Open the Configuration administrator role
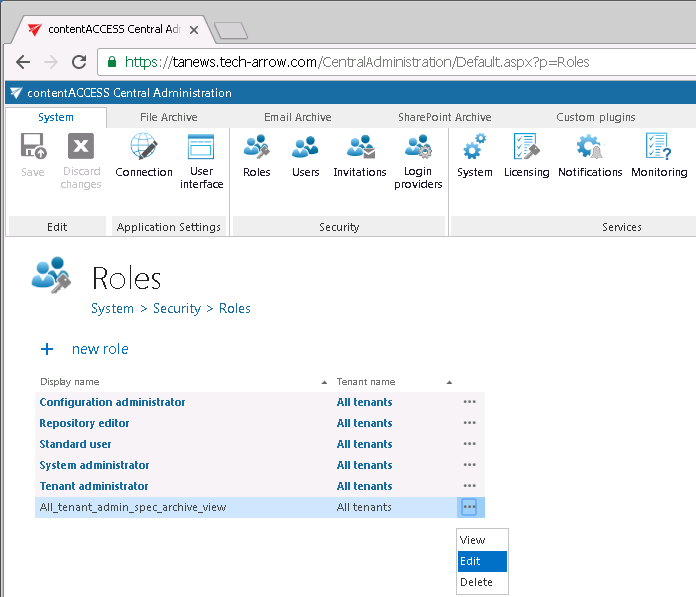This screenshot has width=696, height=597. (112, 402)
